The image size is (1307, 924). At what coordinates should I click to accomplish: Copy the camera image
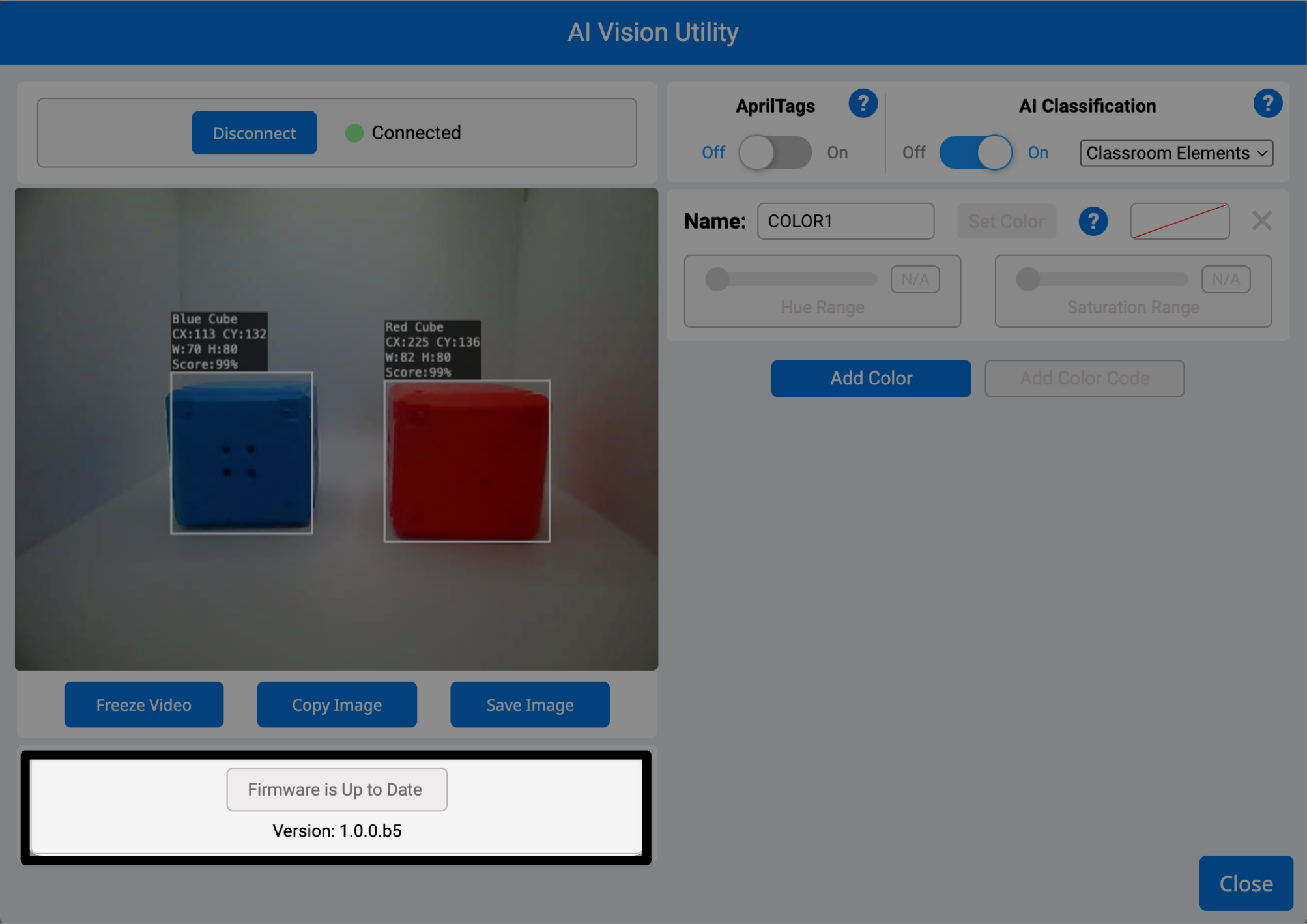coord(336,704)
